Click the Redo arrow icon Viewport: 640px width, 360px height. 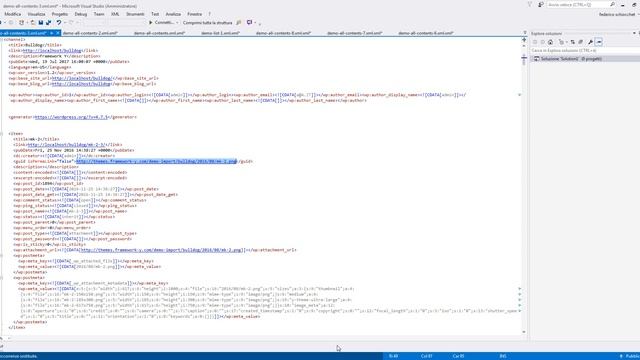pos(71,22)
